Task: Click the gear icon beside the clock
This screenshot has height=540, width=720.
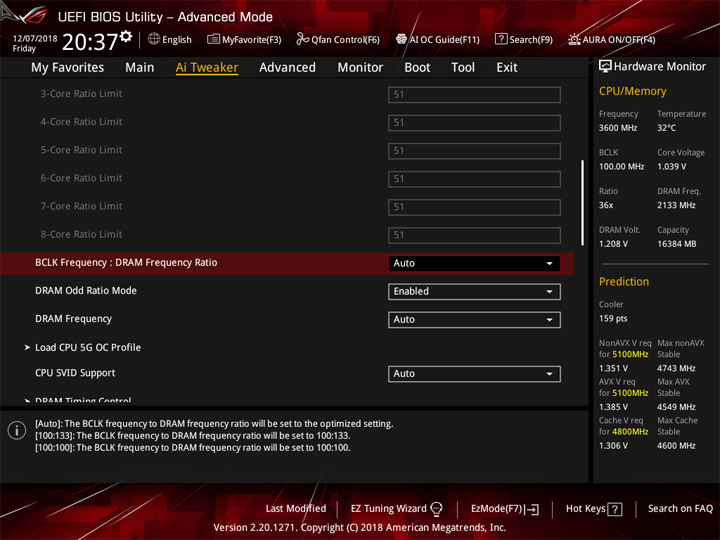Action: coord(126,36)
